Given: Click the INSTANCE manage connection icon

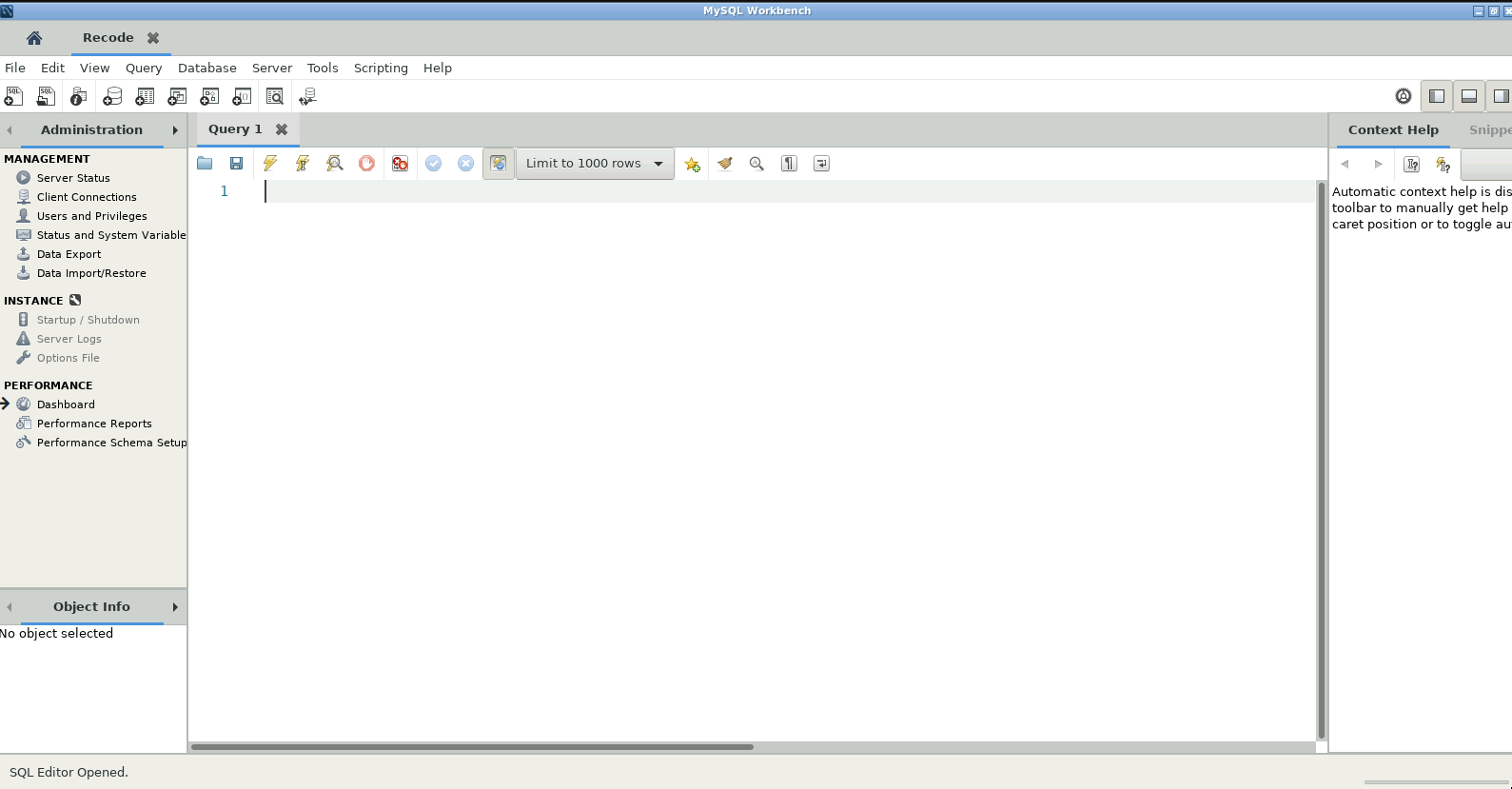Looking at the screenshot, I should click(x=75, y=300).
